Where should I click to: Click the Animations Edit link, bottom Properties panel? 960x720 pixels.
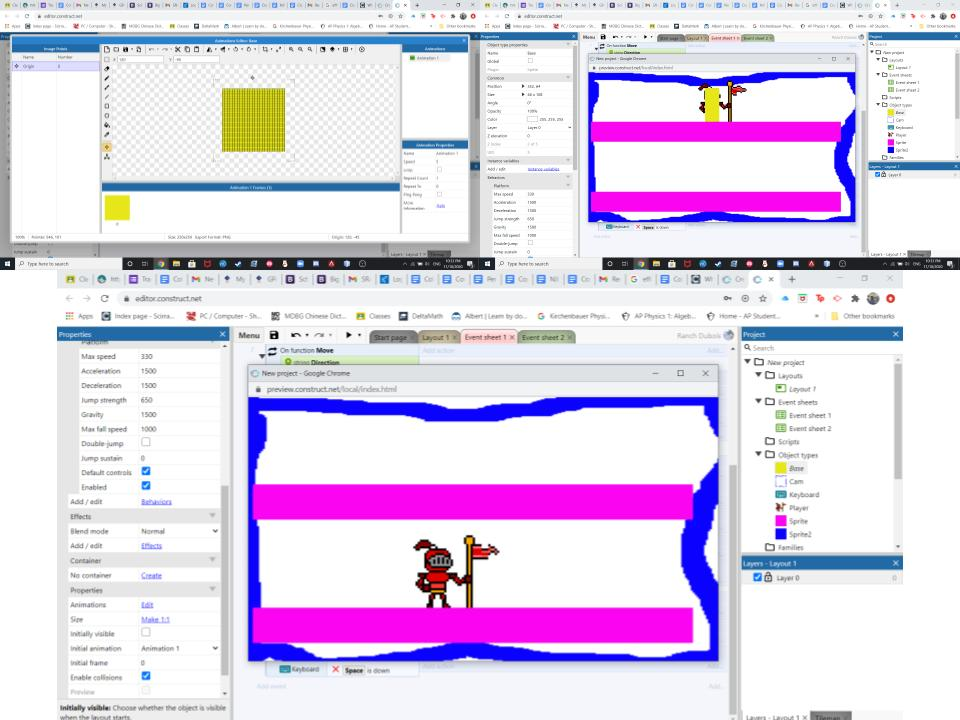tap(147, 604)
